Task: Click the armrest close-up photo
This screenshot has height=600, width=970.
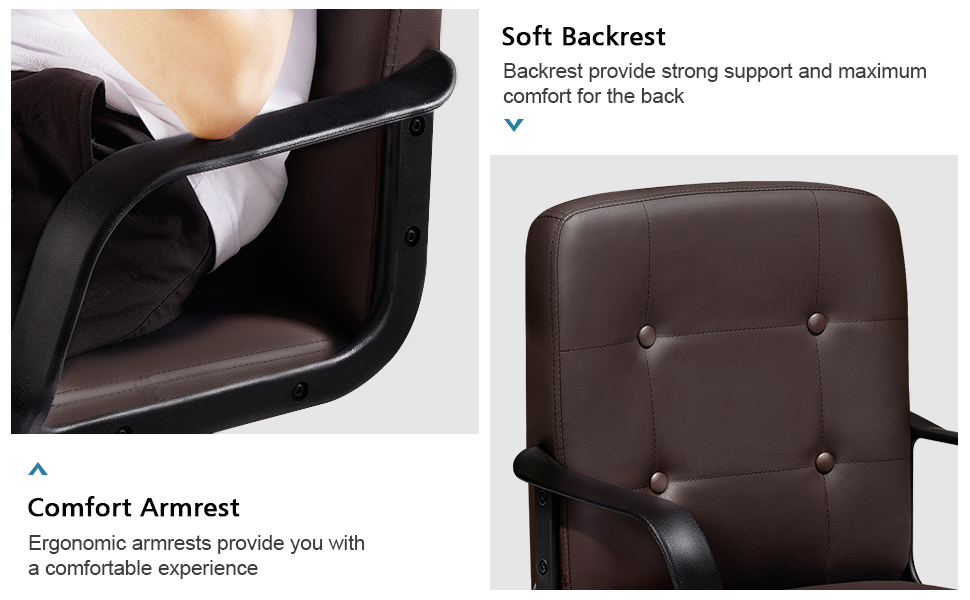Action: (x=245, y=221)
